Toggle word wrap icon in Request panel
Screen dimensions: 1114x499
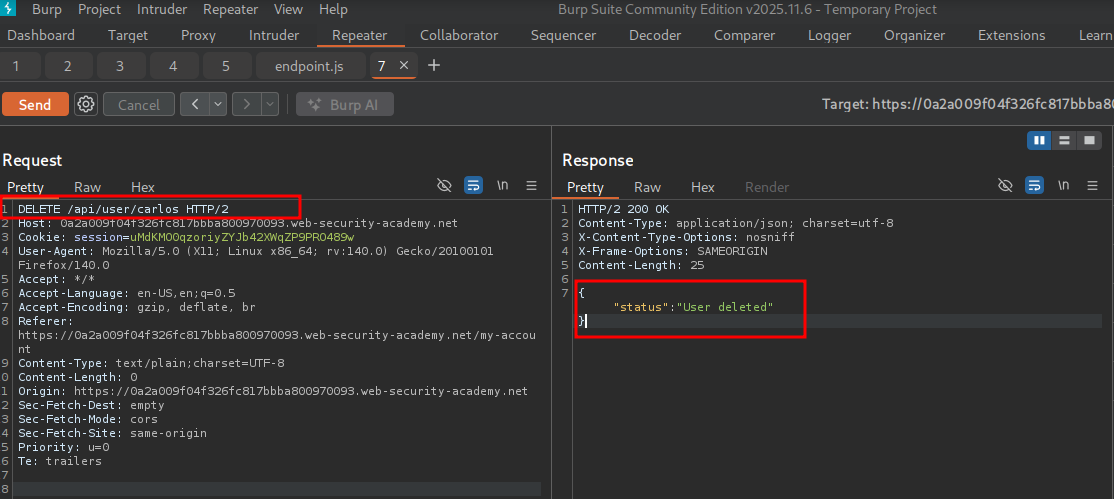[x=473, y=186]
